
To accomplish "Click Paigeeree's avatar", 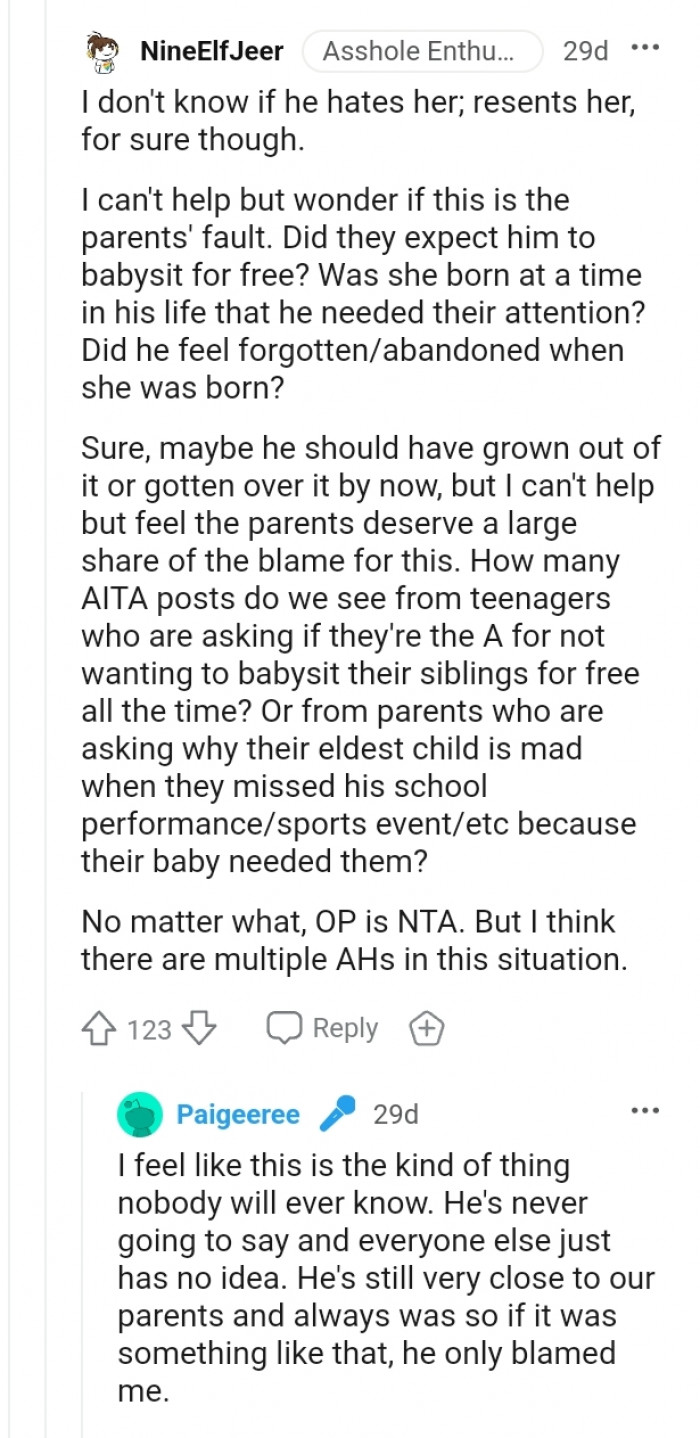I will pos(141,1114).
